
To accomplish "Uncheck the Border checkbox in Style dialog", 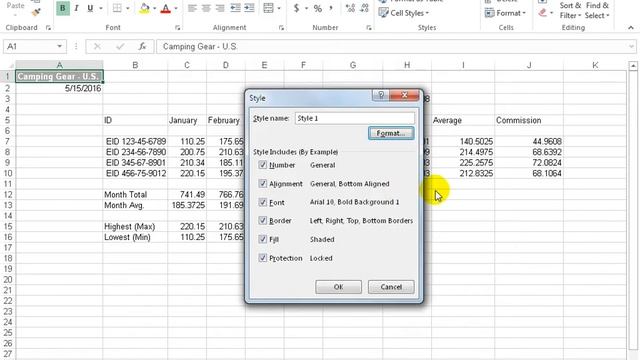I will [262, 220].
